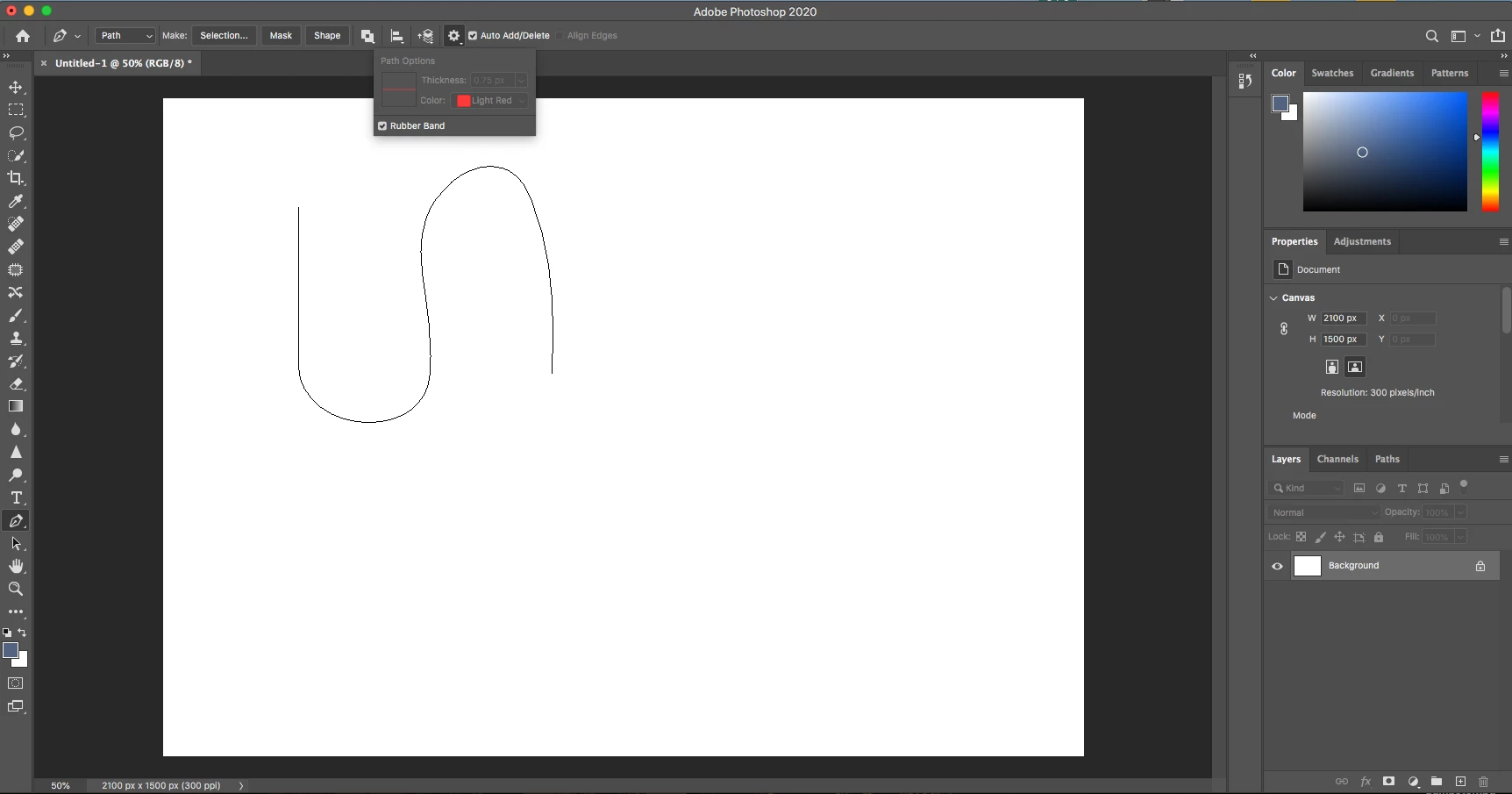Activate the Horizontal Type tool
The height and width of the screenshot is (794, 1512).
click(16, 497)
